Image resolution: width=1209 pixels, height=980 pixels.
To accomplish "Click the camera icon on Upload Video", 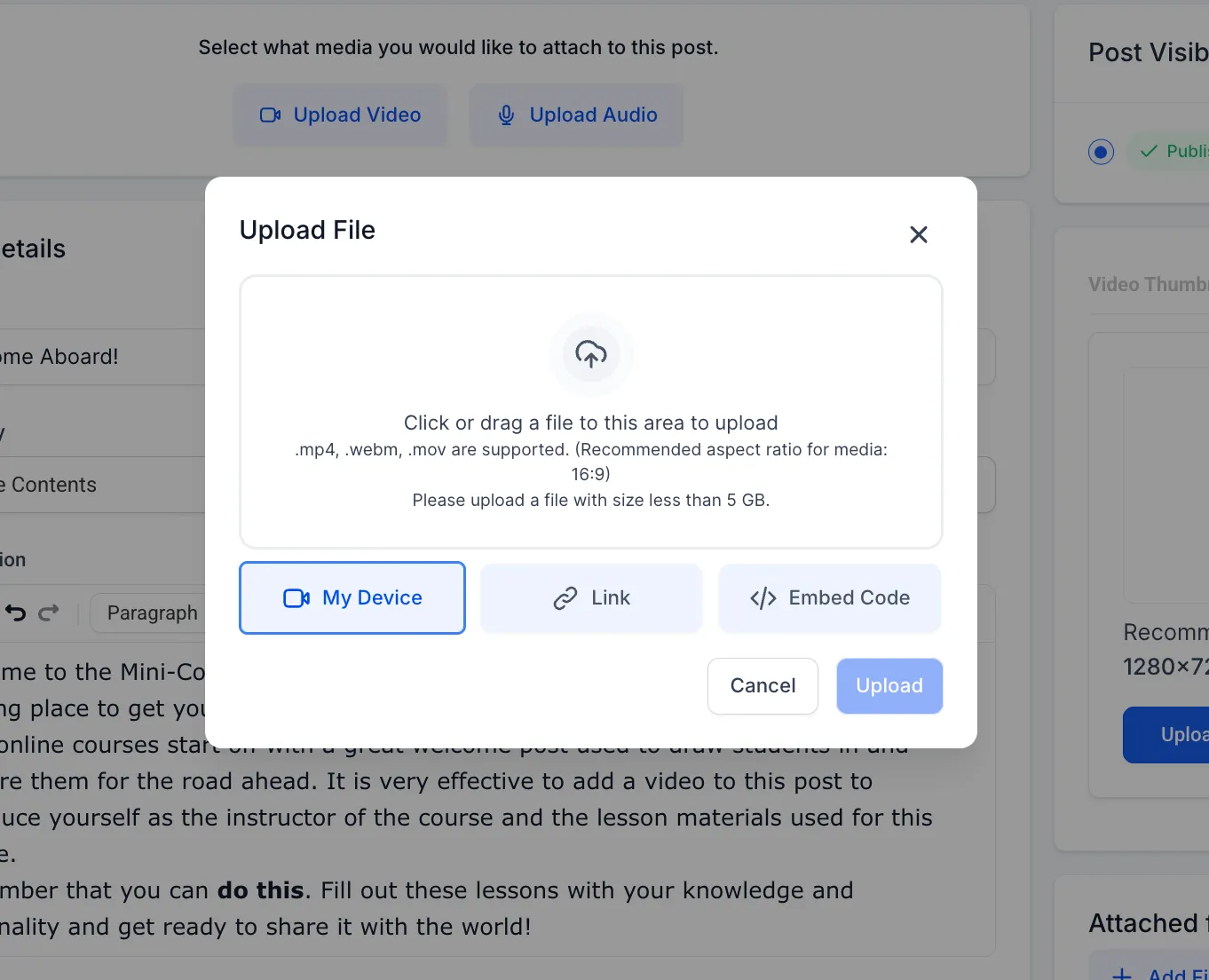I will pyautogui.click(x=270, y=115).
